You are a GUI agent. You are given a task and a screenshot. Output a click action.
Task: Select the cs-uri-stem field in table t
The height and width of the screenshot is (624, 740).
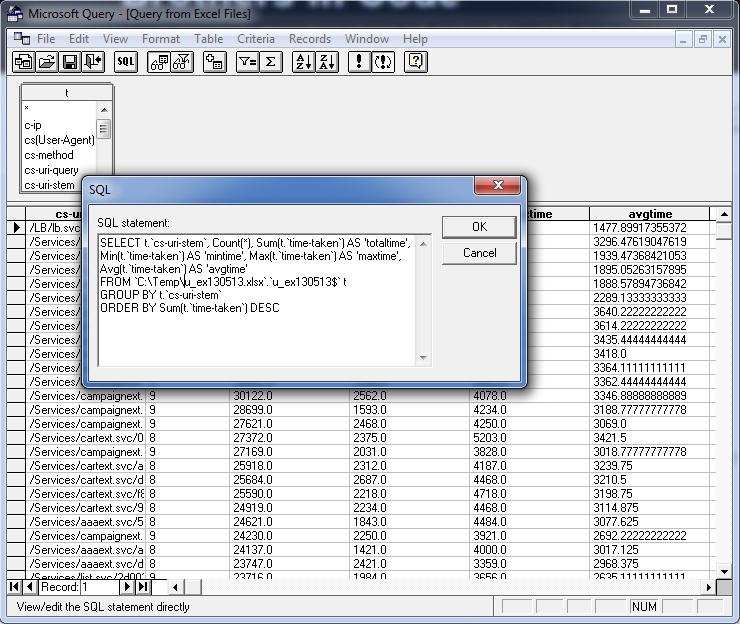pos(49,185)
